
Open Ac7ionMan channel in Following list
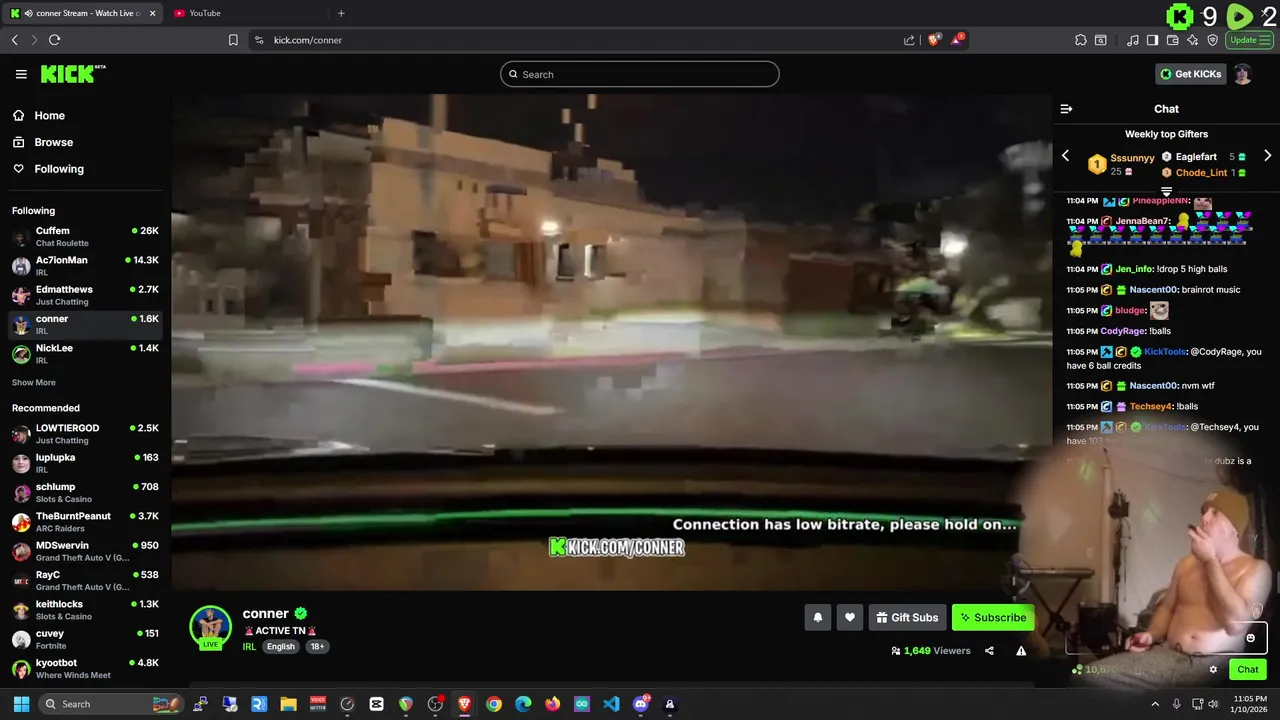click(85, 265)
